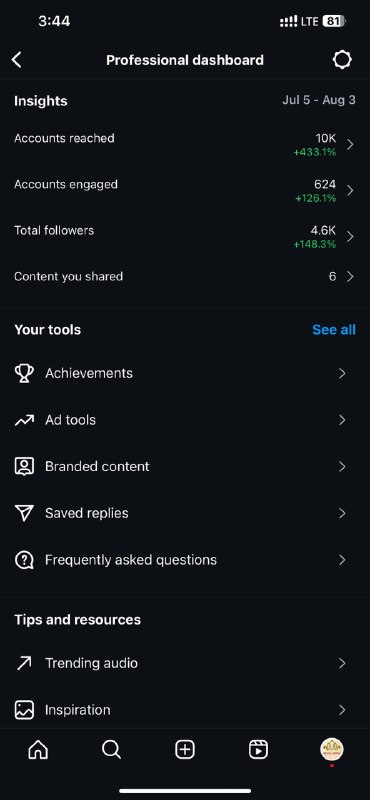The image size is (370, 800).
Task: Expand Total followers chevron
Action: coord(350,236)
